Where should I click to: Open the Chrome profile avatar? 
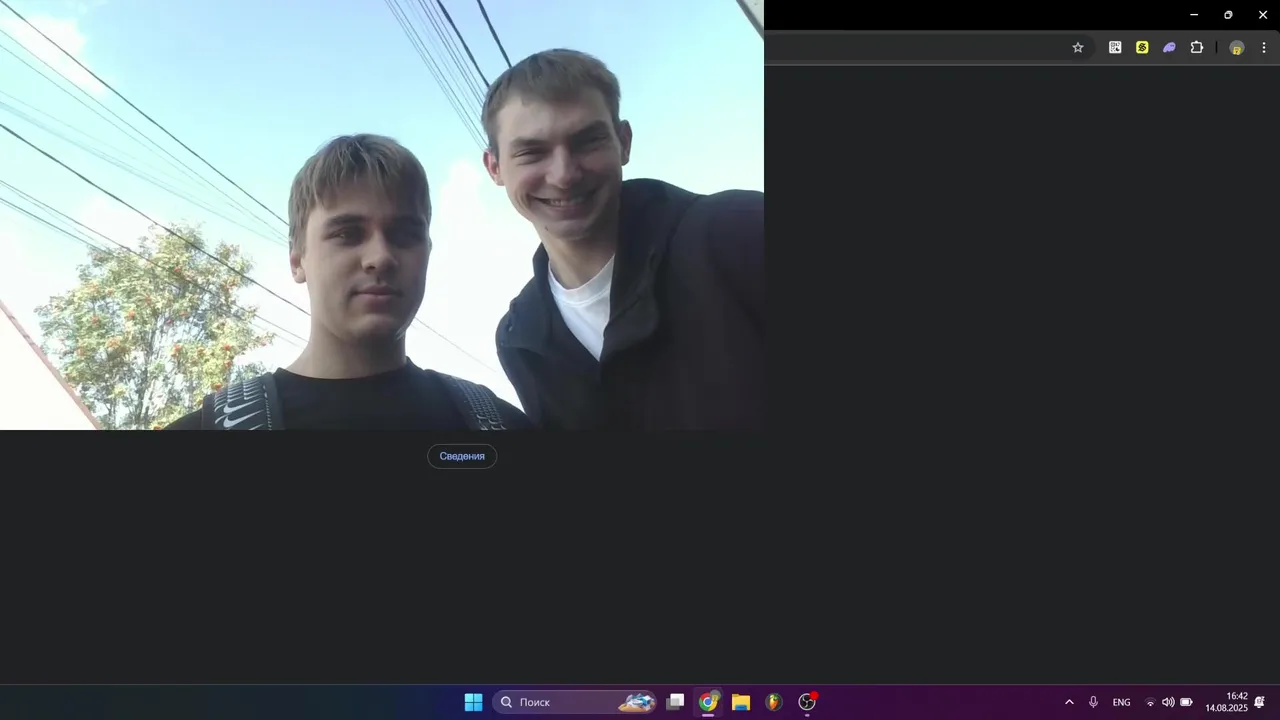[1236, 47]
